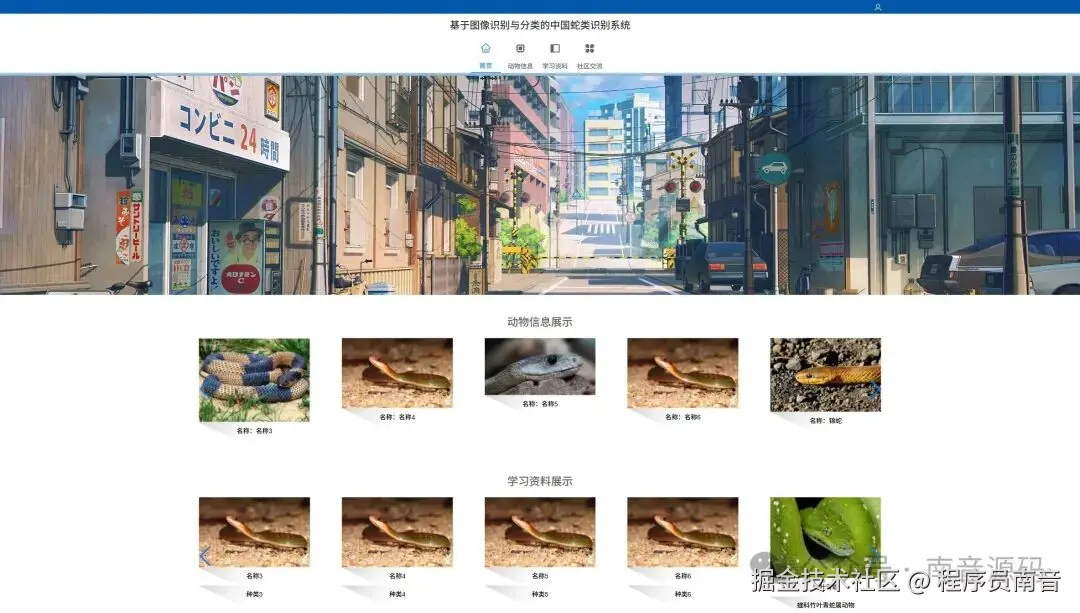The image size is (1080, 613).
Task: Open the snake thumbnail labeled 名称4 under 学习资料展示
Action: pyautogui.click(x=396, y=530)
